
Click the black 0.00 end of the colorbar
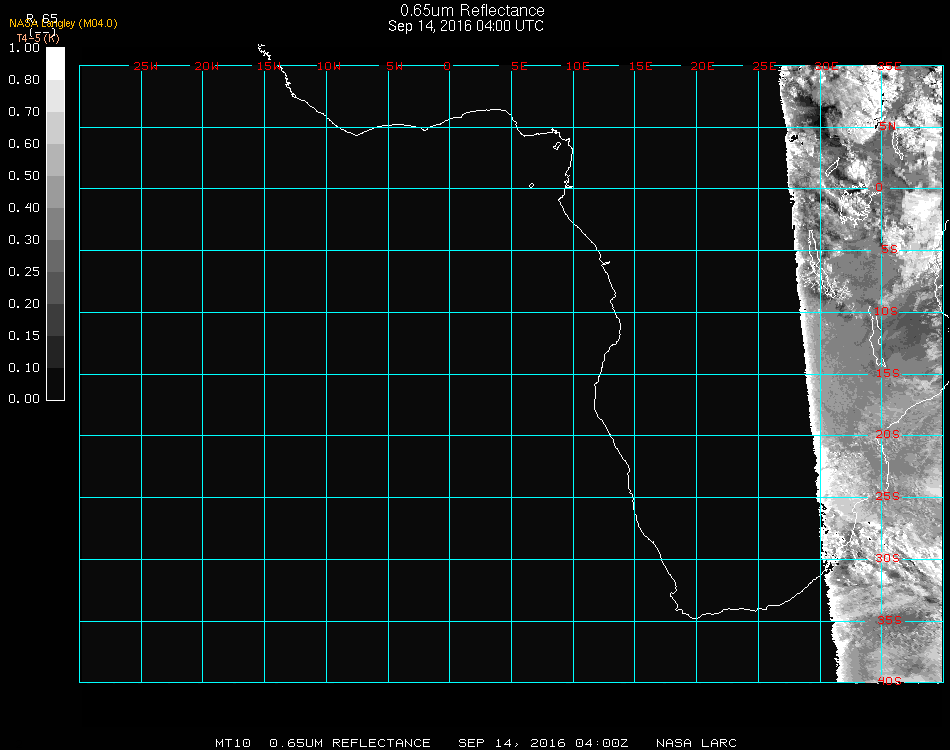coord(55,390)
